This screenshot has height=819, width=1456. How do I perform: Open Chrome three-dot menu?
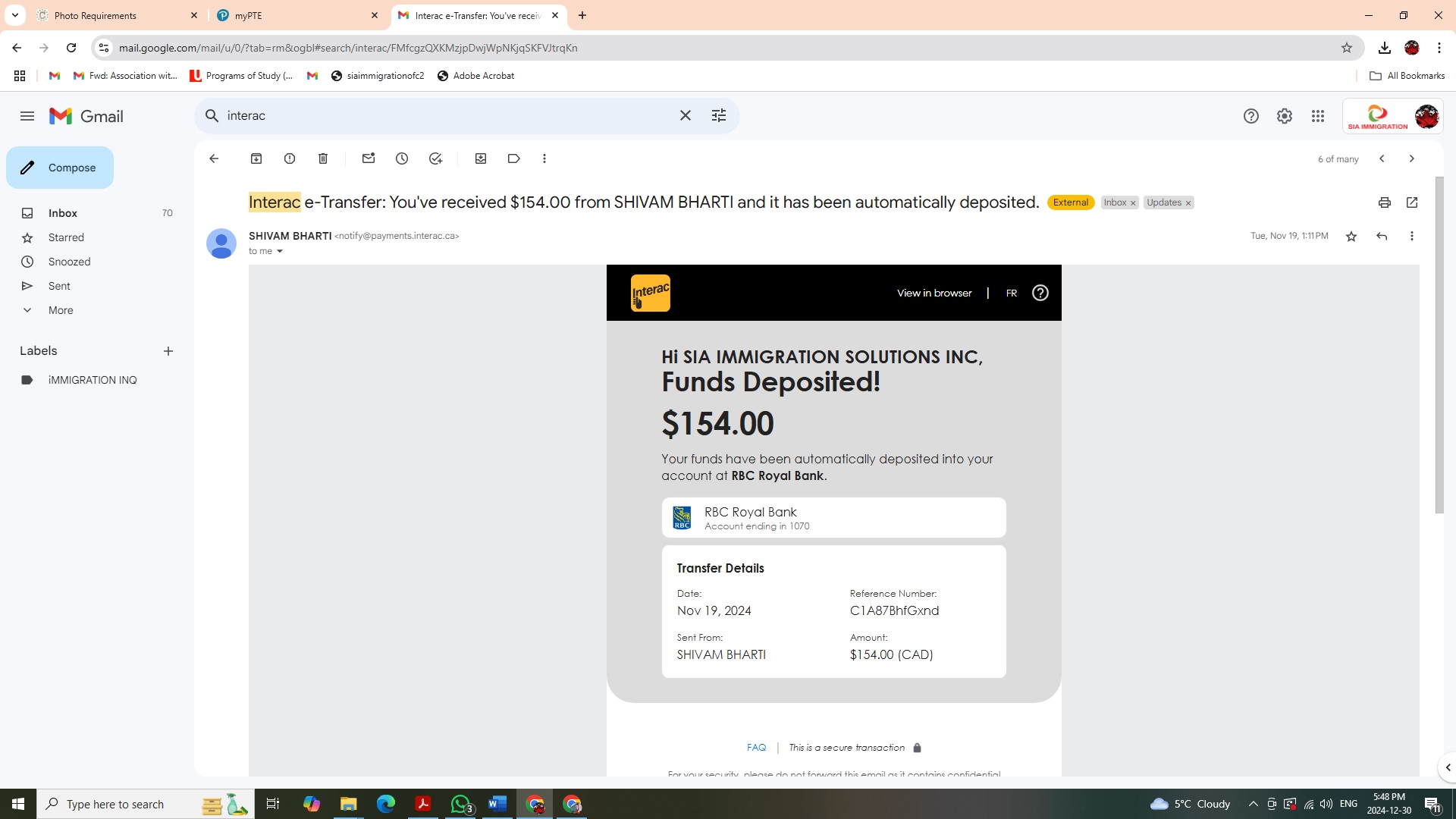pos(1439,48)
